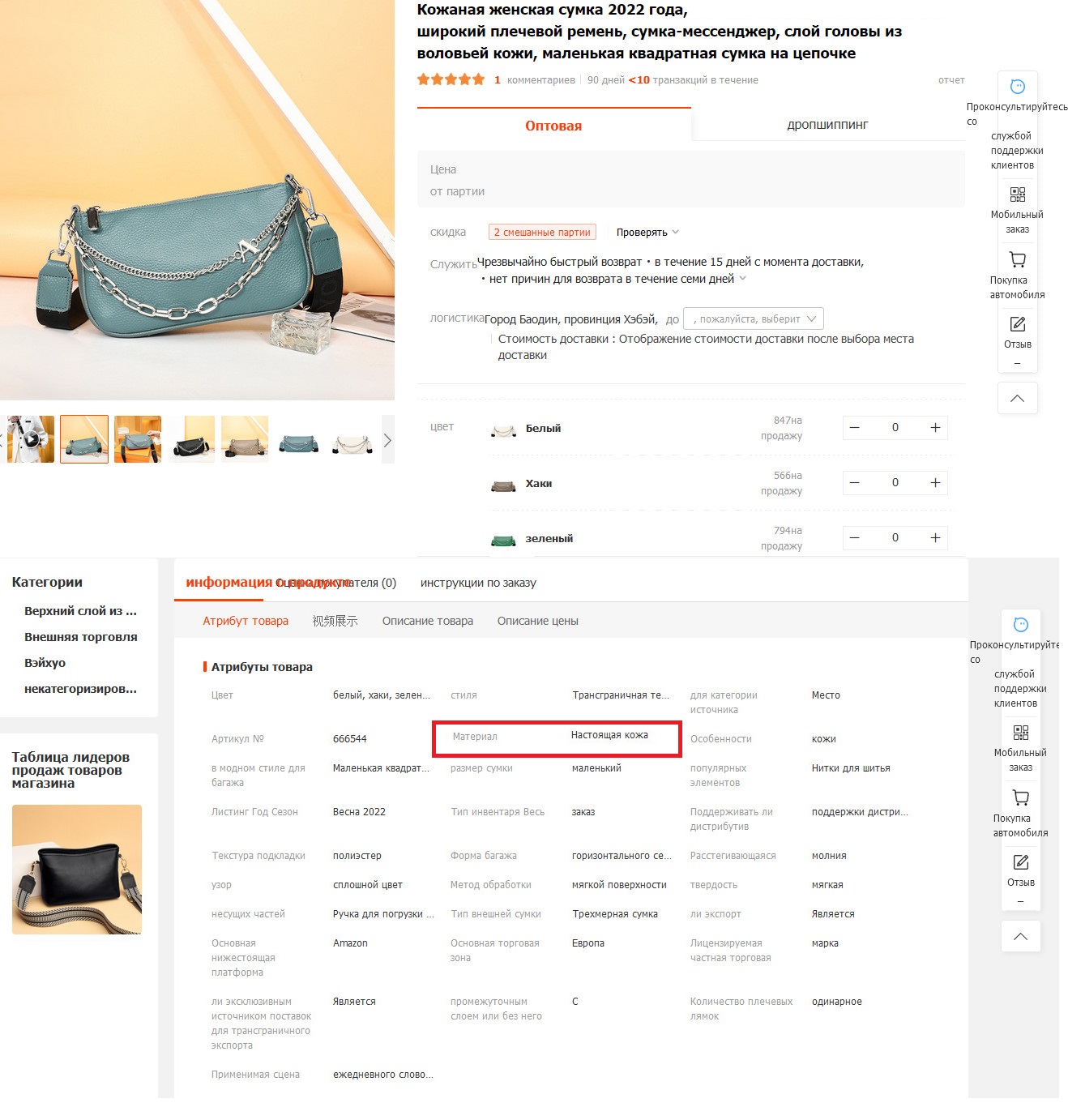Show next product thumbnails arrow
Screen dimensions: 1068x1120
pos(387,440)
